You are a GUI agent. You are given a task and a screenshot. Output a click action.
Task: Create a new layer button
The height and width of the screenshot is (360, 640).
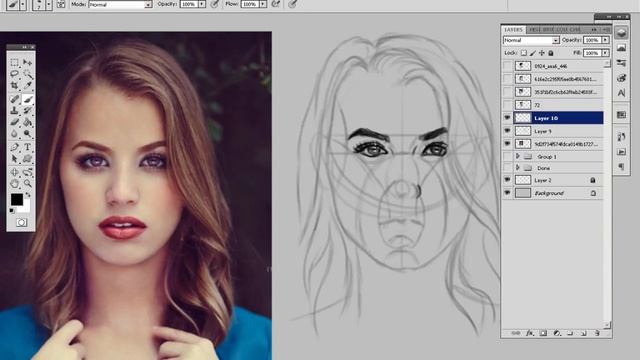click(584, 333)
